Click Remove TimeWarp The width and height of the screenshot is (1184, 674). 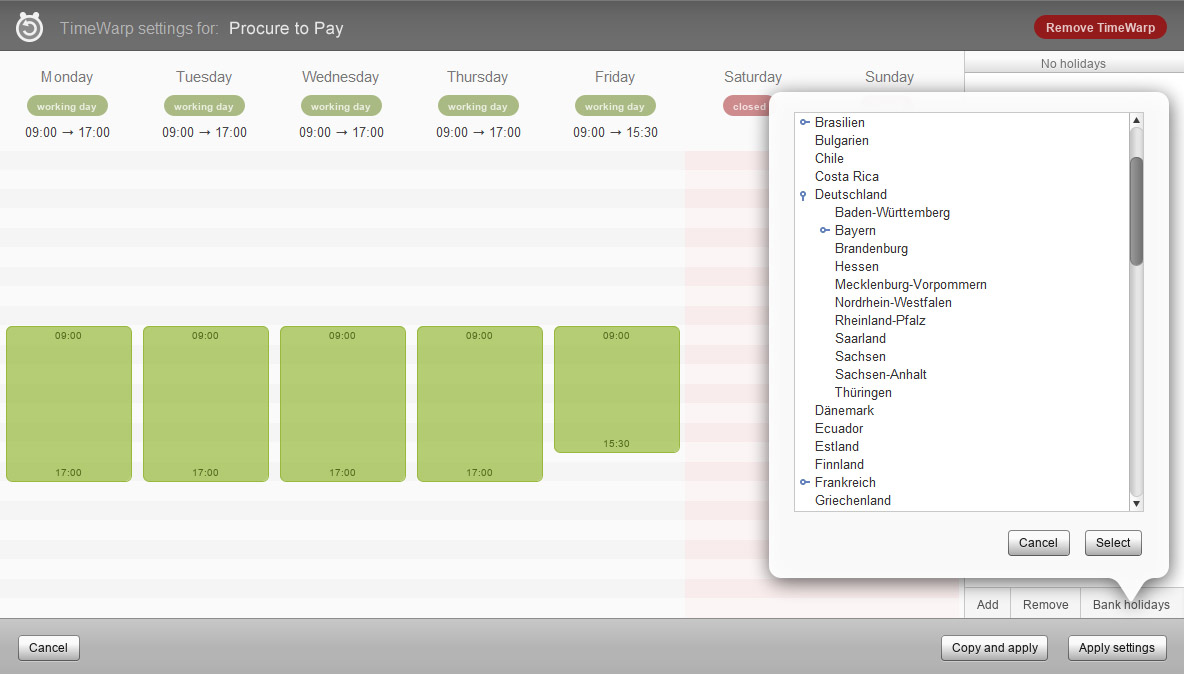click(1100, 27)
